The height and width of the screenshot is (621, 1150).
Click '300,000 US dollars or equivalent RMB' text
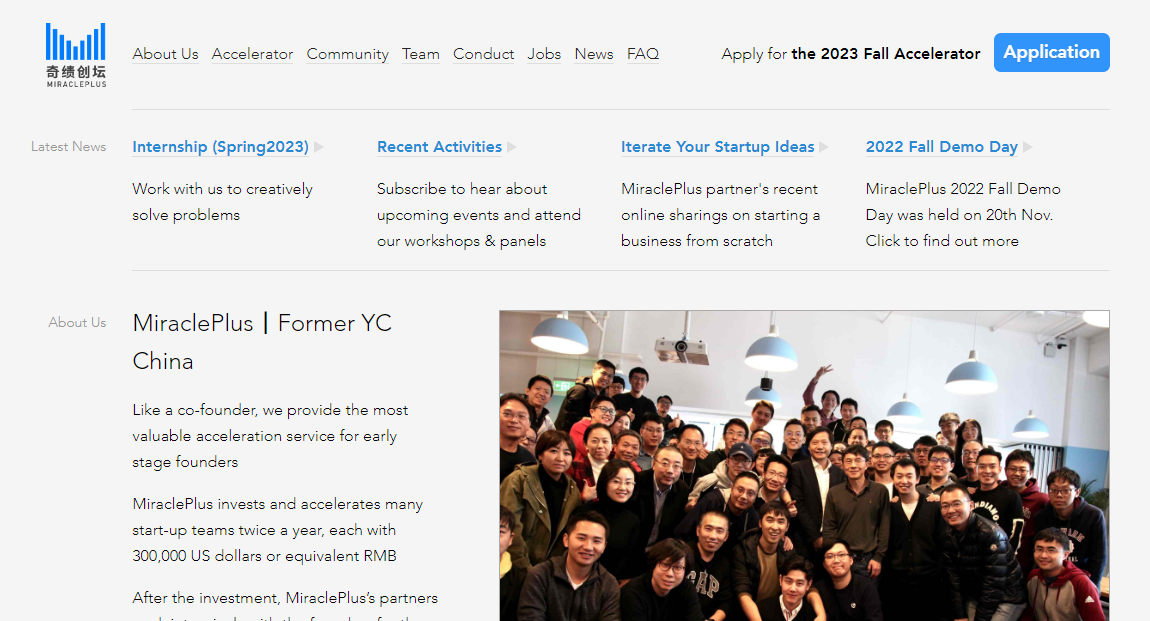pyautogui.click(x=265, y=556)
